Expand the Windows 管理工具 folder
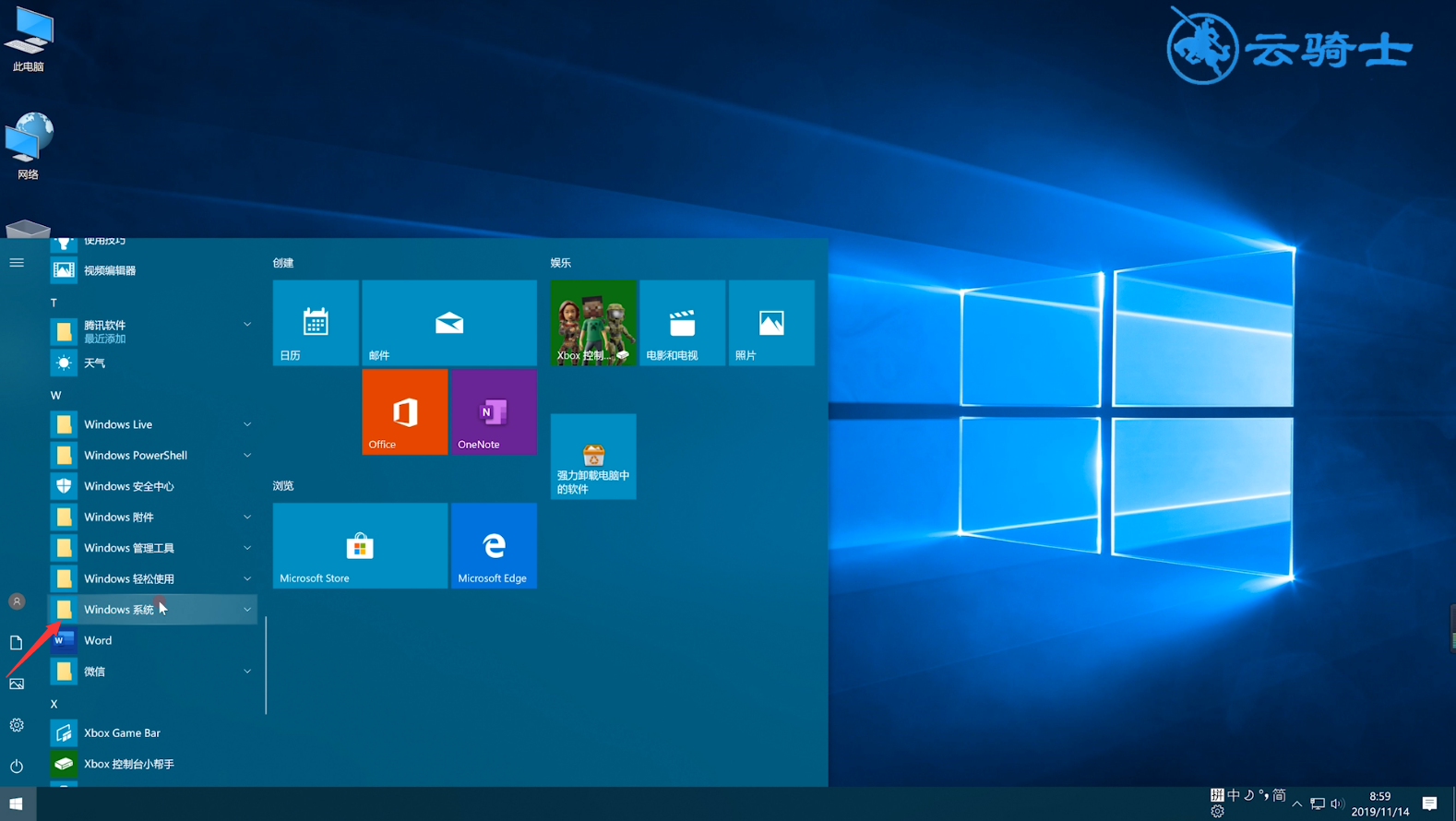The height and width of the screenshot is (821, 1456). [152, 548]
